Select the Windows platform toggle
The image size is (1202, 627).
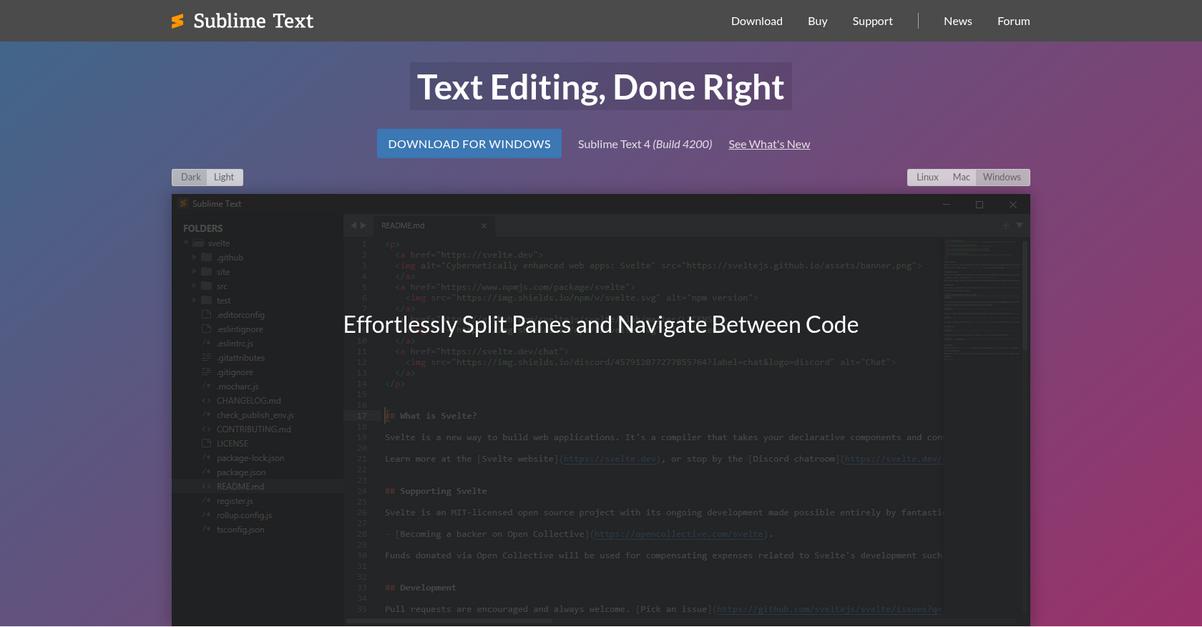coord(1002,177)
